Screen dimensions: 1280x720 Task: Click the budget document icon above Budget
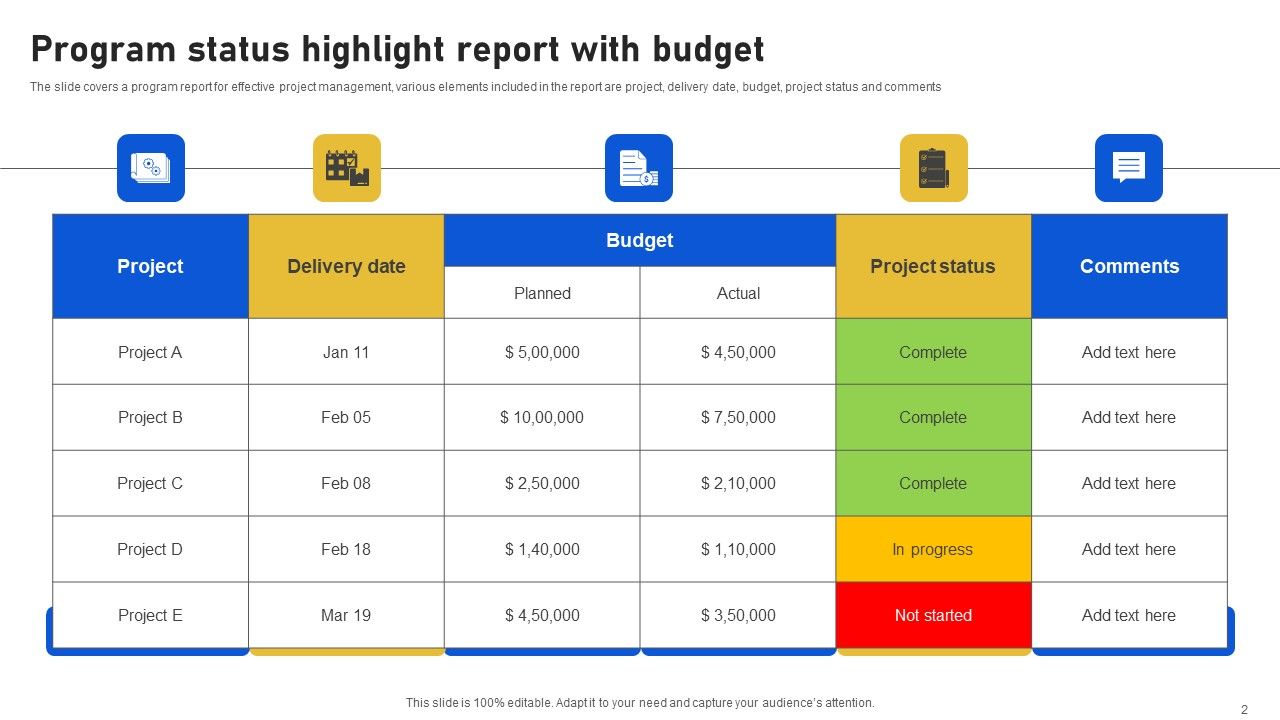point(639,168)
